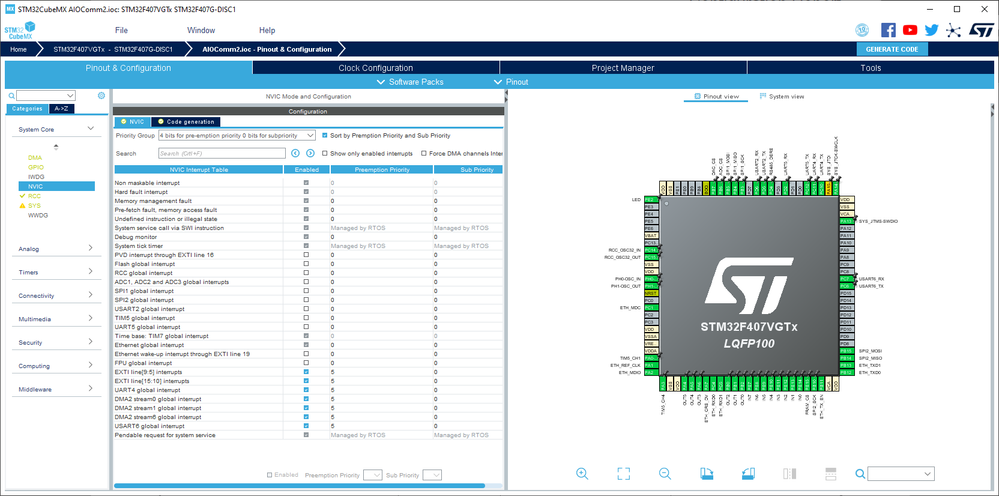Enable Show only enabled interrupts
The width and height of the screenshot is (999, 496).
click(325, 153)
